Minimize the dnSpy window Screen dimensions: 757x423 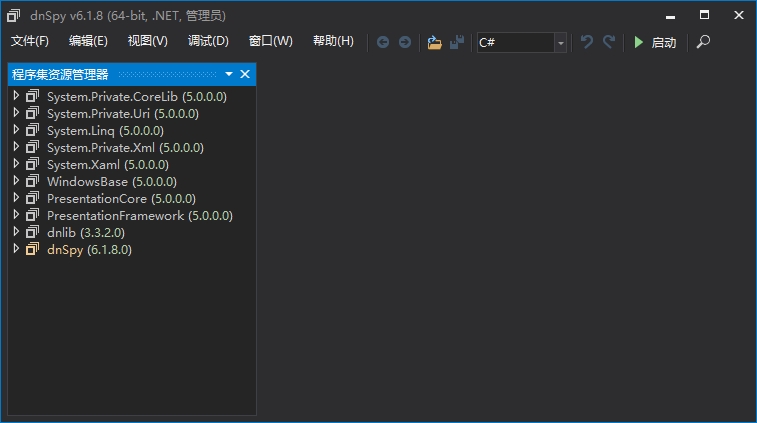point(670,16)
